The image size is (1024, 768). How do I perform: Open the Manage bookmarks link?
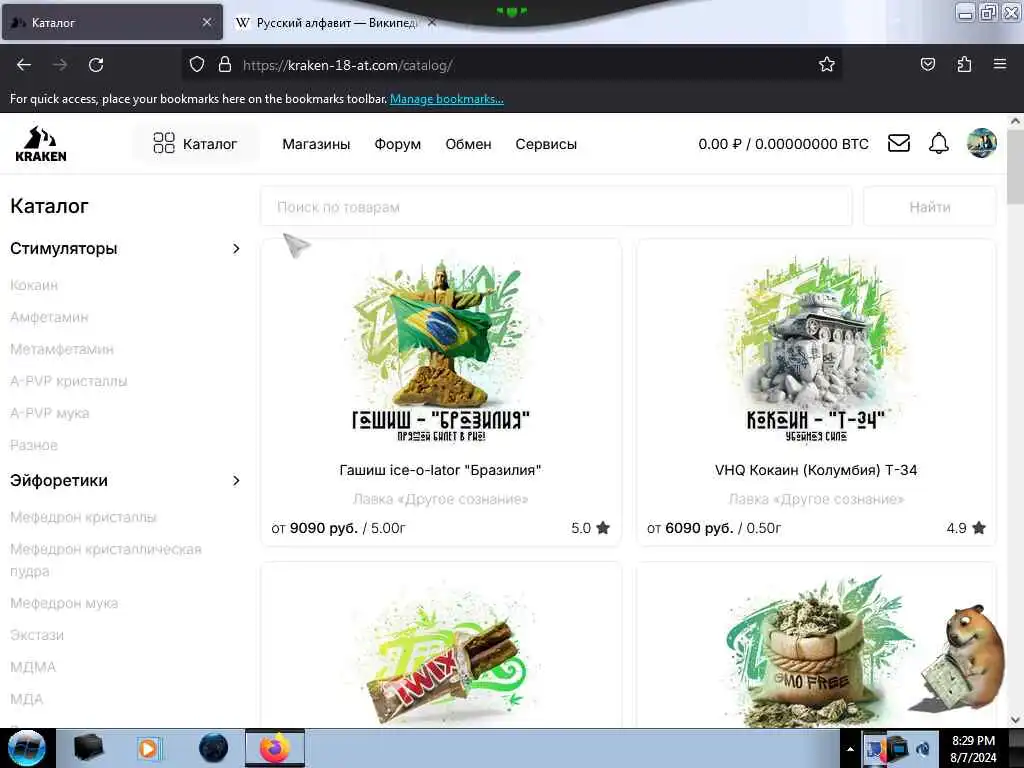click(x=447, y=99)
